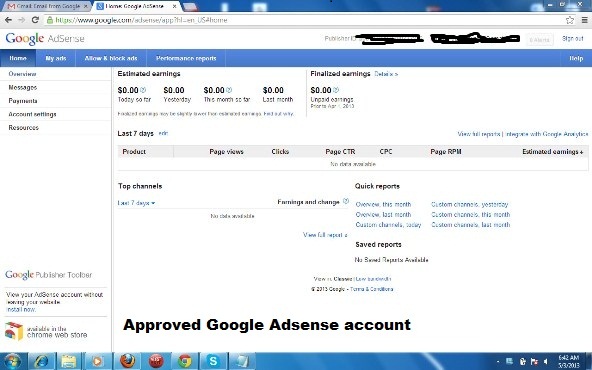The image size is (592, 370).
Task: Open the Allow & block ads tab
Action: pos(111,58)
